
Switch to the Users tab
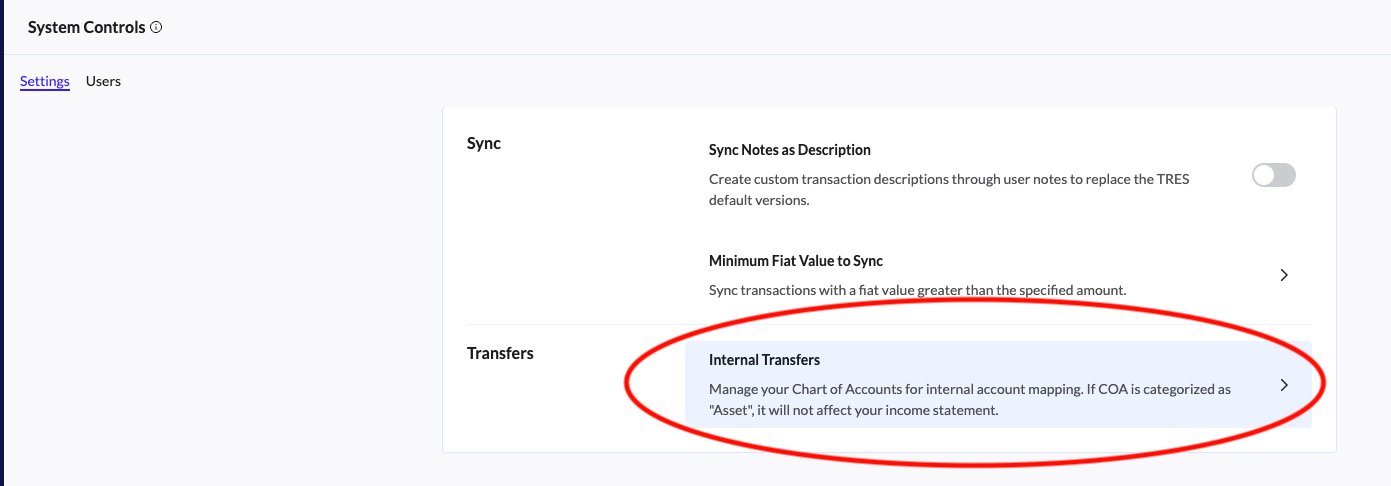coord(103,81)
